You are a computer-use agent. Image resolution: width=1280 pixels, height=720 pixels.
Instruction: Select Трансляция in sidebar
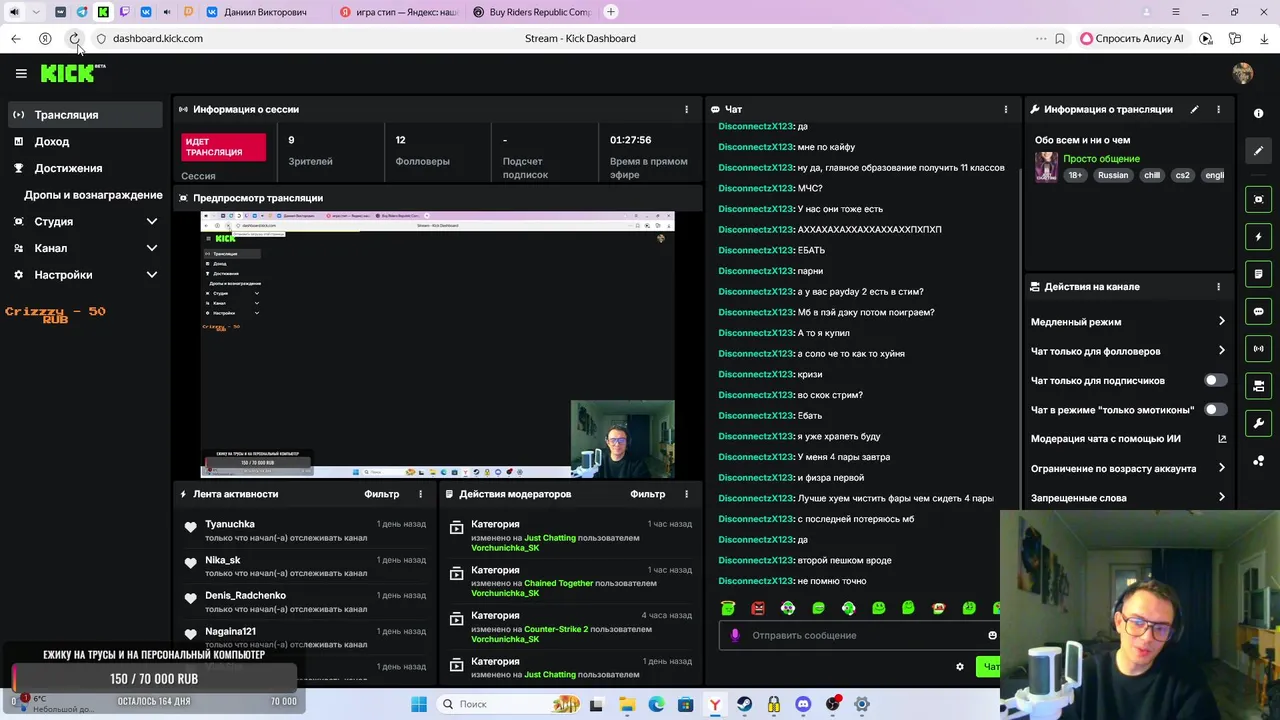click(x=85, y=115)
